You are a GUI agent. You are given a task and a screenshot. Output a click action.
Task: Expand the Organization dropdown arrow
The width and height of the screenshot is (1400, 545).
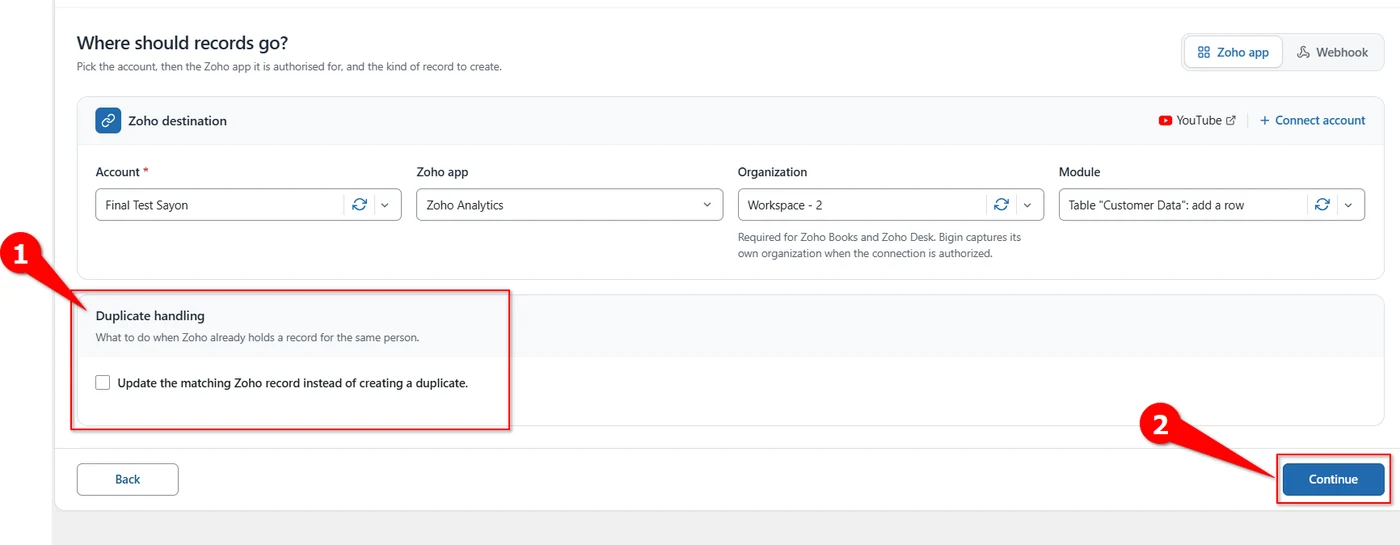click(1027, 205)
